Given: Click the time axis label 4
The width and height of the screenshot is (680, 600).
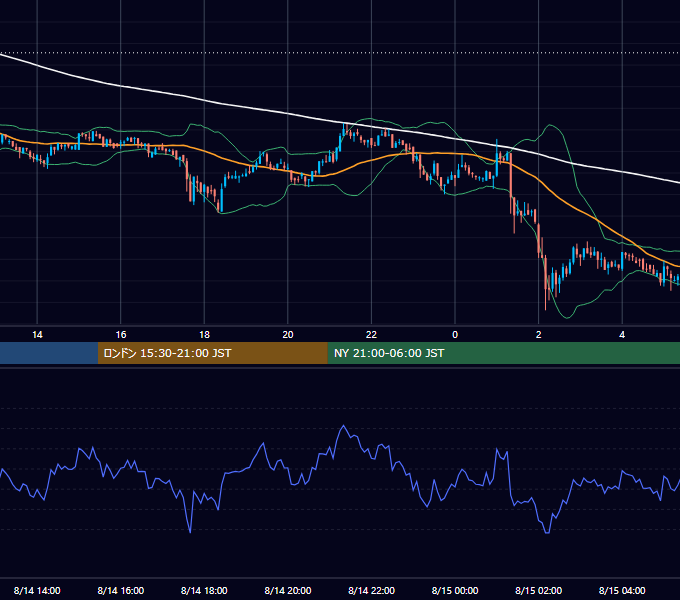Looking at the screenshot, I should [x=622, y=335].
